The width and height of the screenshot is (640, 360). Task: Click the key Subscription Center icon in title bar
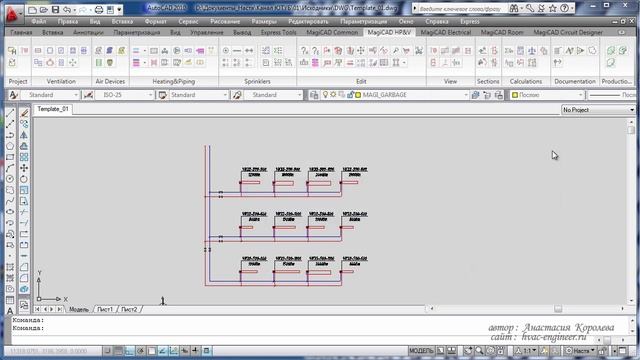[530, 8]
